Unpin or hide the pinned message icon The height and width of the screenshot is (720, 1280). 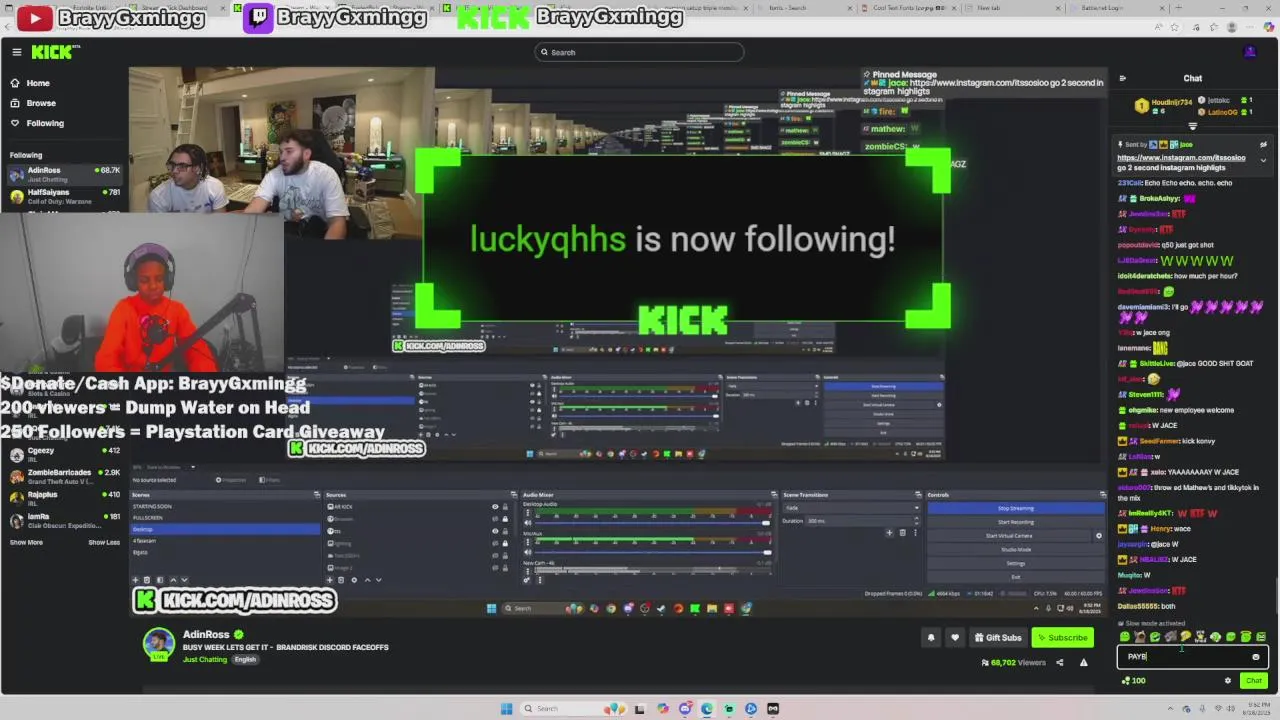point(1263,145)
